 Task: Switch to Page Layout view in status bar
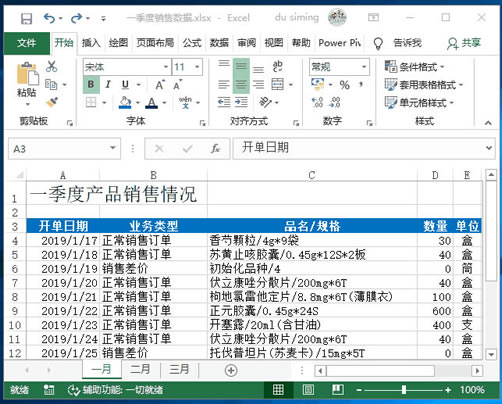308,389
